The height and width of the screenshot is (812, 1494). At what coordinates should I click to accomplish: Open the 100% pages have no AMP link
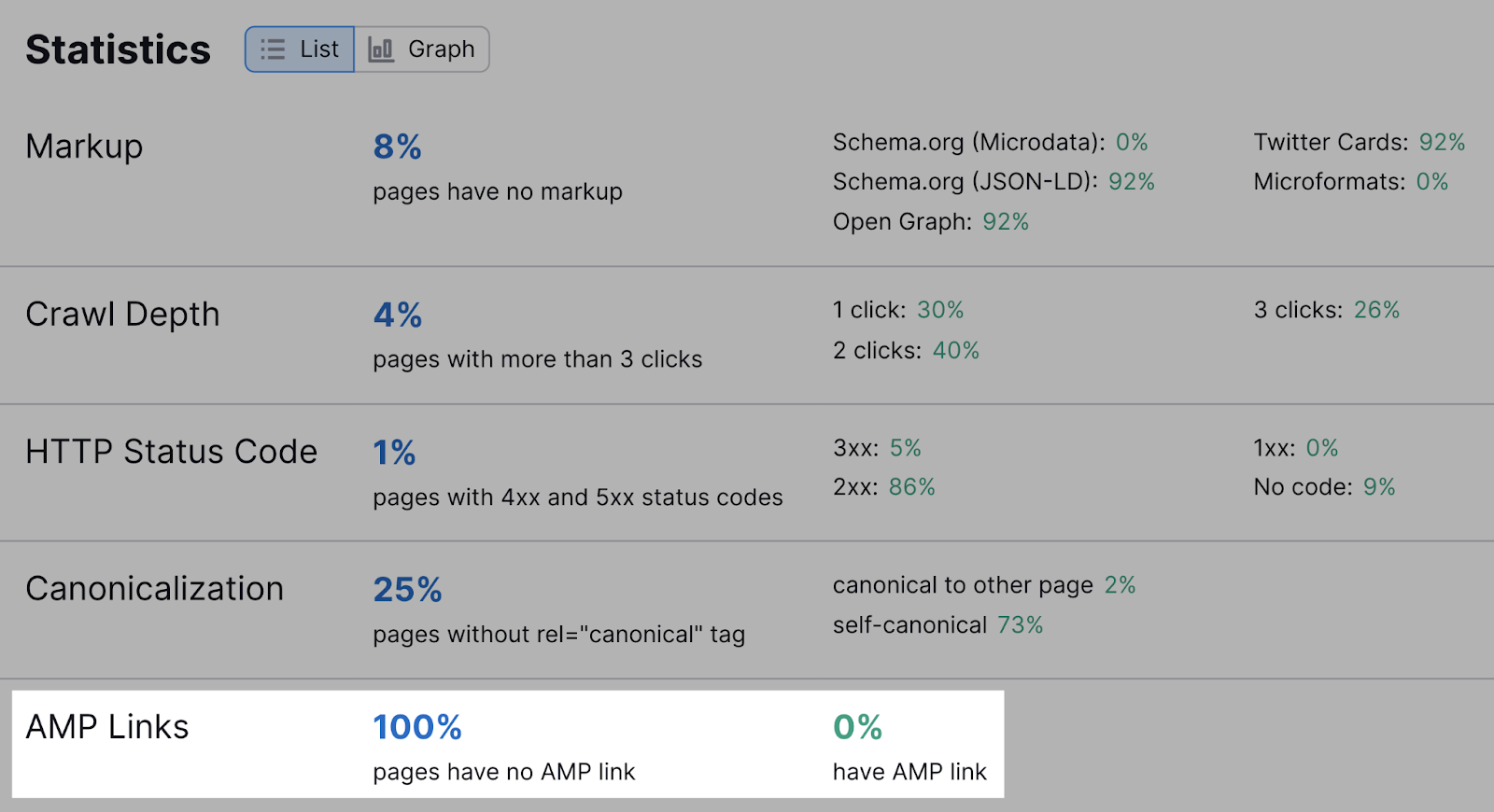(x=417, y=728)
